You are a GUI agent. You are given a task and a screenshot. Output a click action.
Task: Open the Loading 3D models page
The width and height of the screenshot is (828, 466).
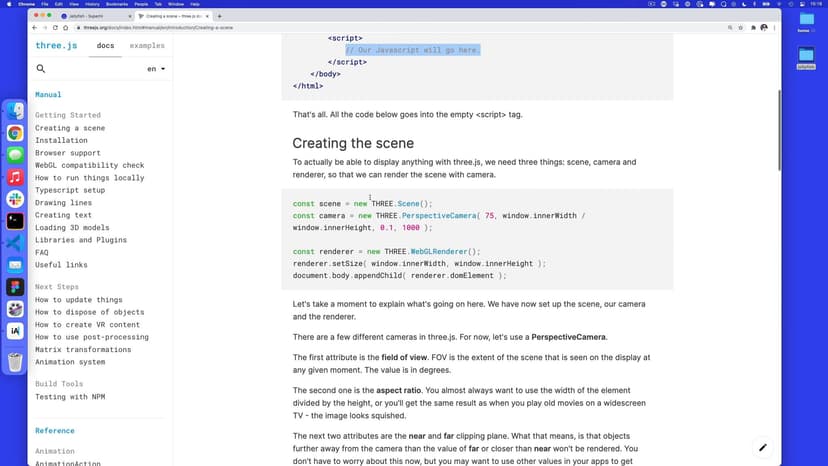[x=72, y=228]
